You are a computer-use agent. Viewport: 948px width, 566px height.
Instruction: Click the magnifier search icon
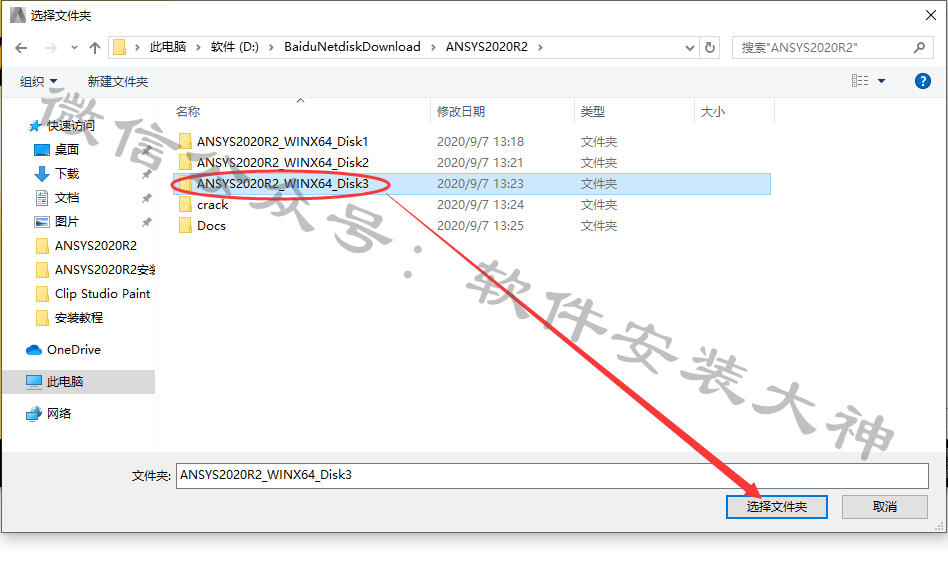coord(919,47)
